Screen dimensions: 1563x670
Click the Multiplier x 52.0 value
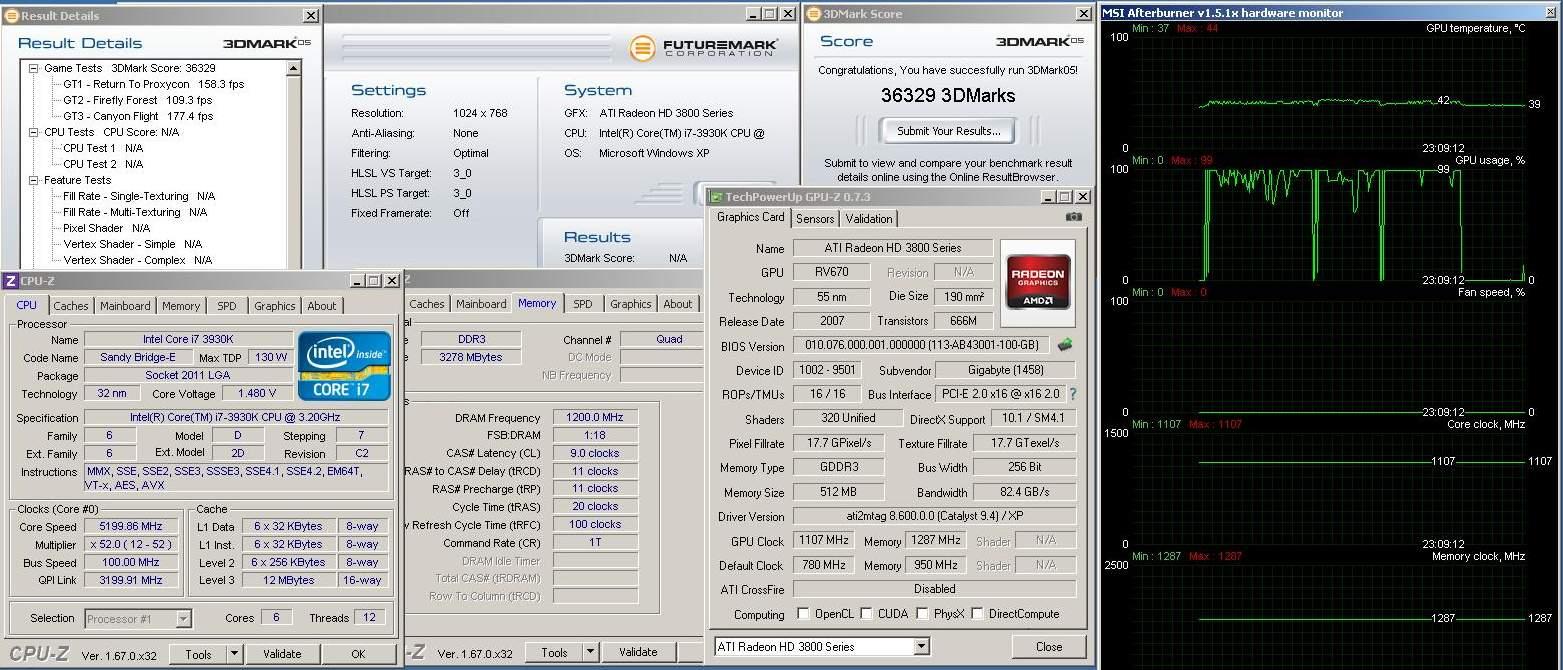pos(132,545)
